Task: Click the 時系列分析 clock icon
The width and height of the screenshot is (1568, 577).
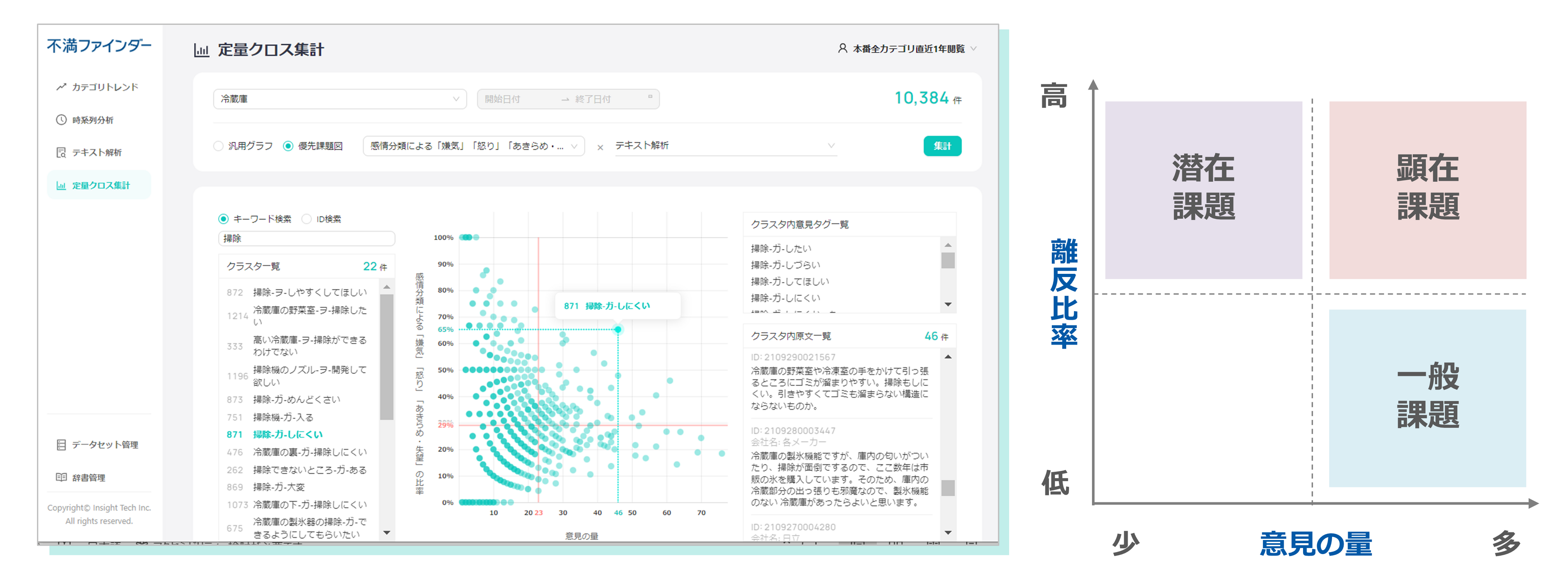Action: [61, 120]
